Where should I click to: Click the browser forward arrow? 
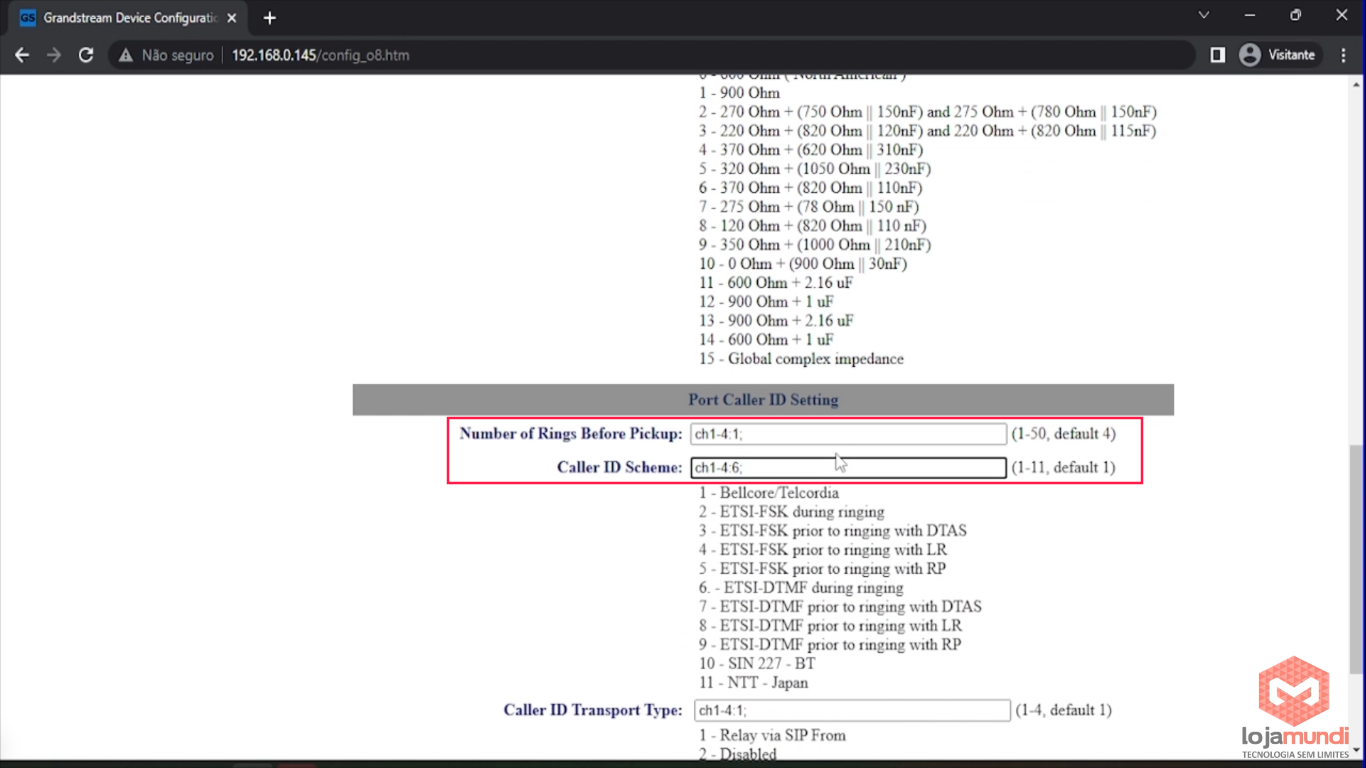54,55
